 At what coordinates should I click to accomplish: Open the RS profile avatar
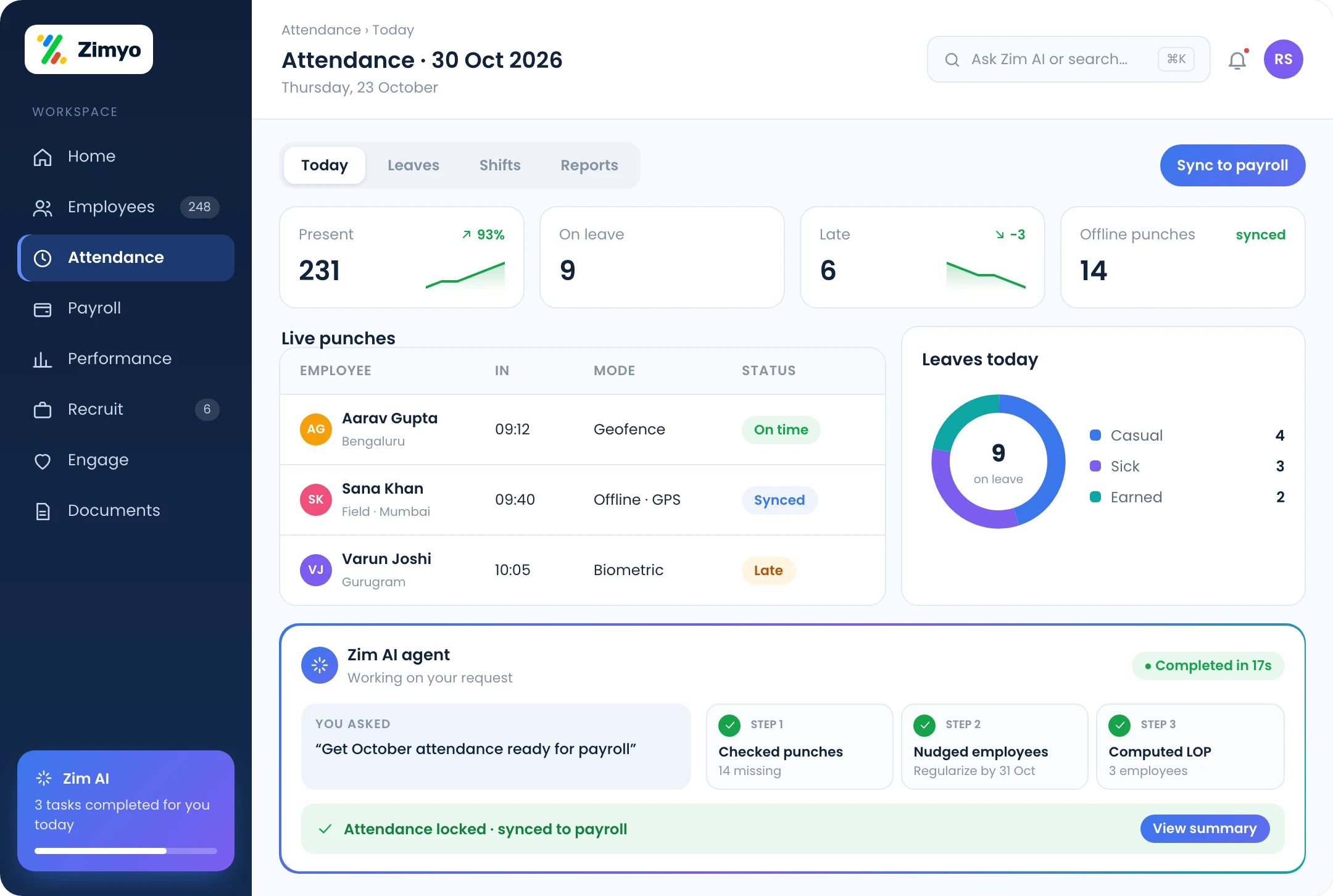pyautogui.click(x=1283, y=59)
